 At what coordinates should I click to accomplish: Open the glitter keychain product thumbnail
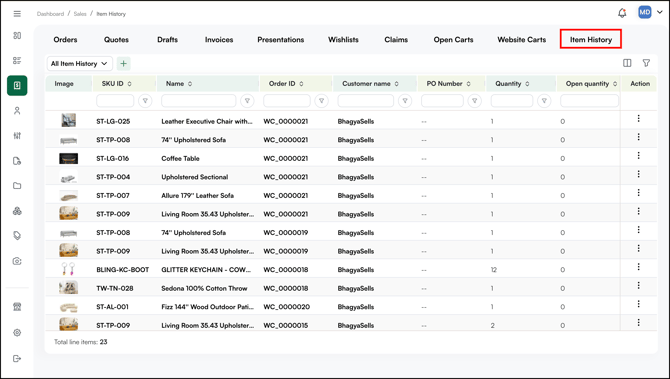click(68, 269)
